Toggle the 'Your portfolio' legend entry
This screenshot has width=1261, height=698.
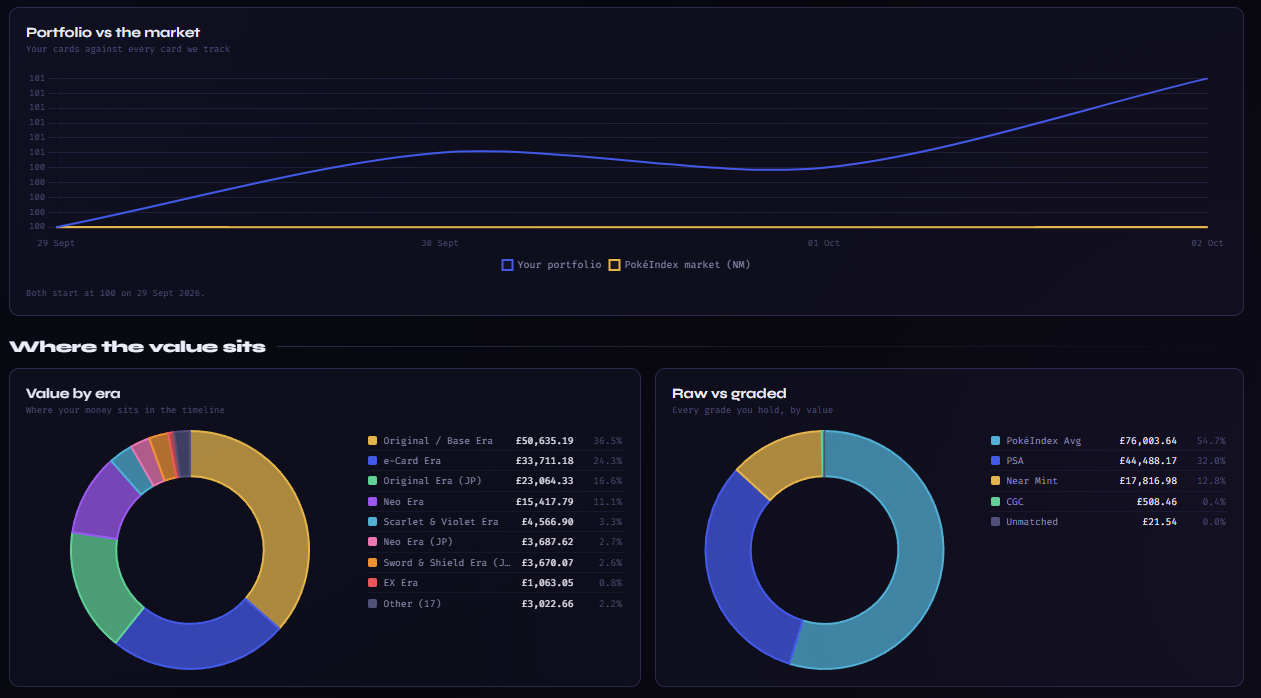coord(551,265)
